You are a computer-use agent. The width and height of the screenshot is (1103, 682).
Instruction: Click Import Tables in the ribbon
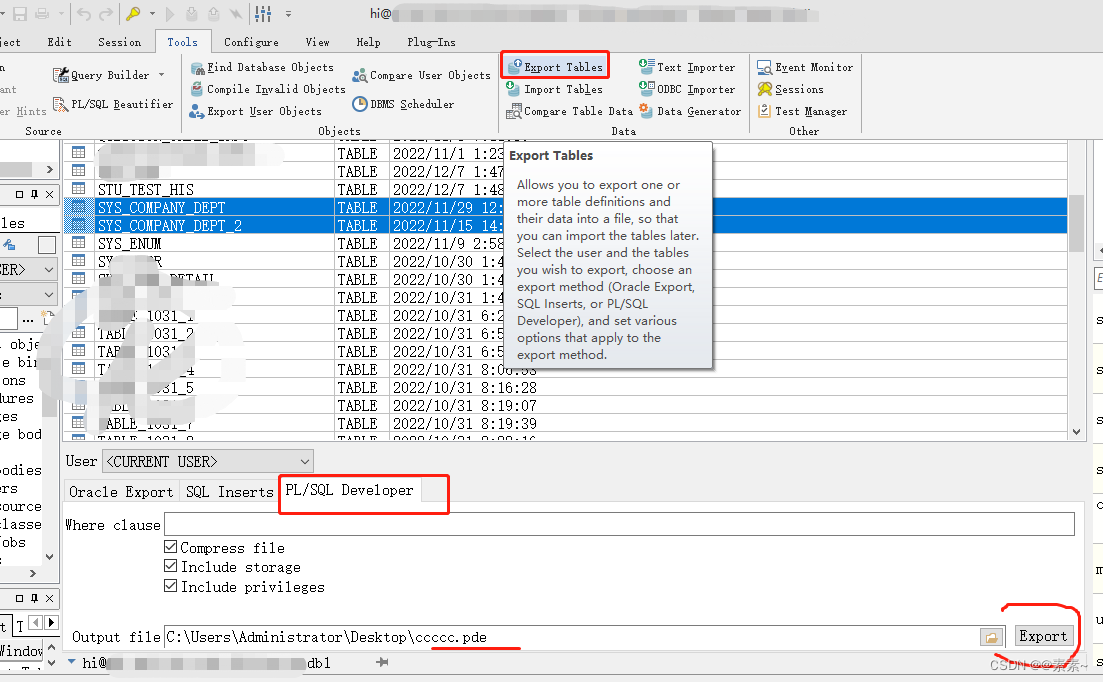554,89
